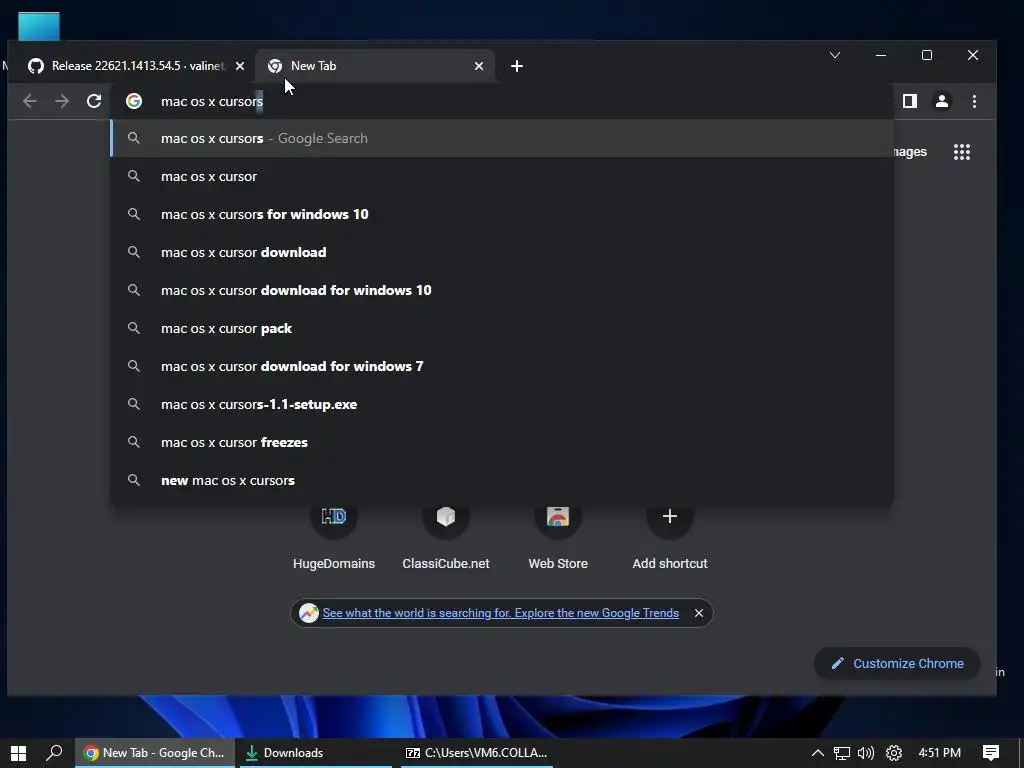Select 'mac os x cursors for windows 10'
Image resolution: width=1024 pixels, height=768 pixels.
(x=502, y=214)
